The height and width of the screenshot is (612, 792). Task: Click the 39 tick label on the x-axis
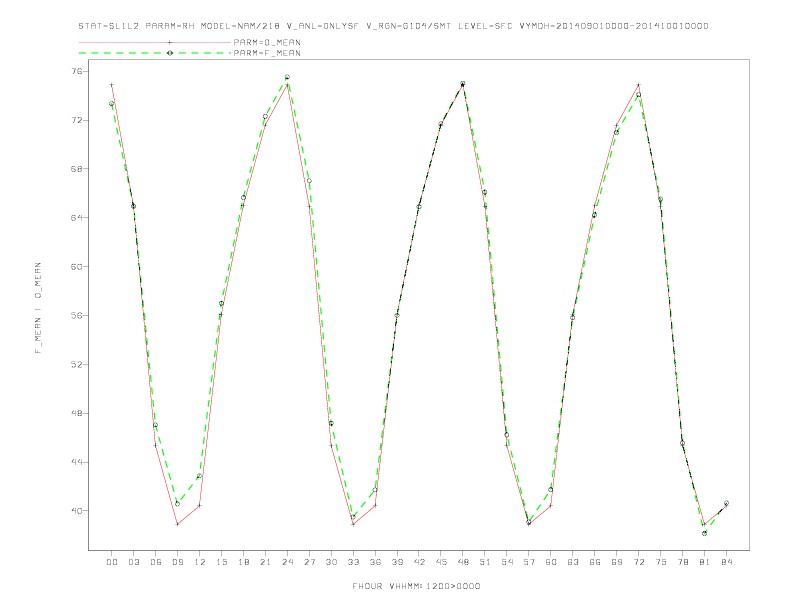coord(397,562)
